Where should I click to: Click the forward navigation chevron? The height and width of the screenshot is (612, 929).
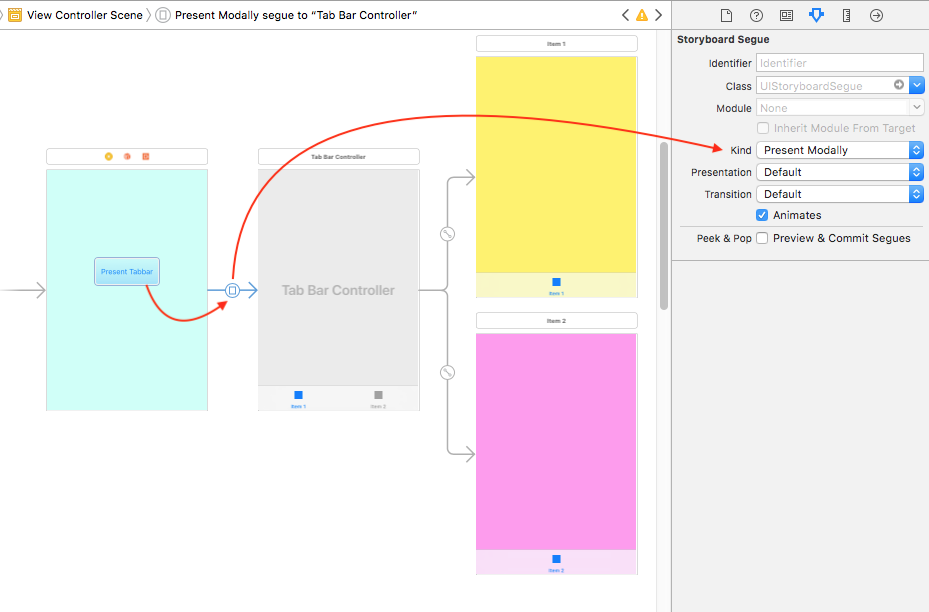click(657, 15)
